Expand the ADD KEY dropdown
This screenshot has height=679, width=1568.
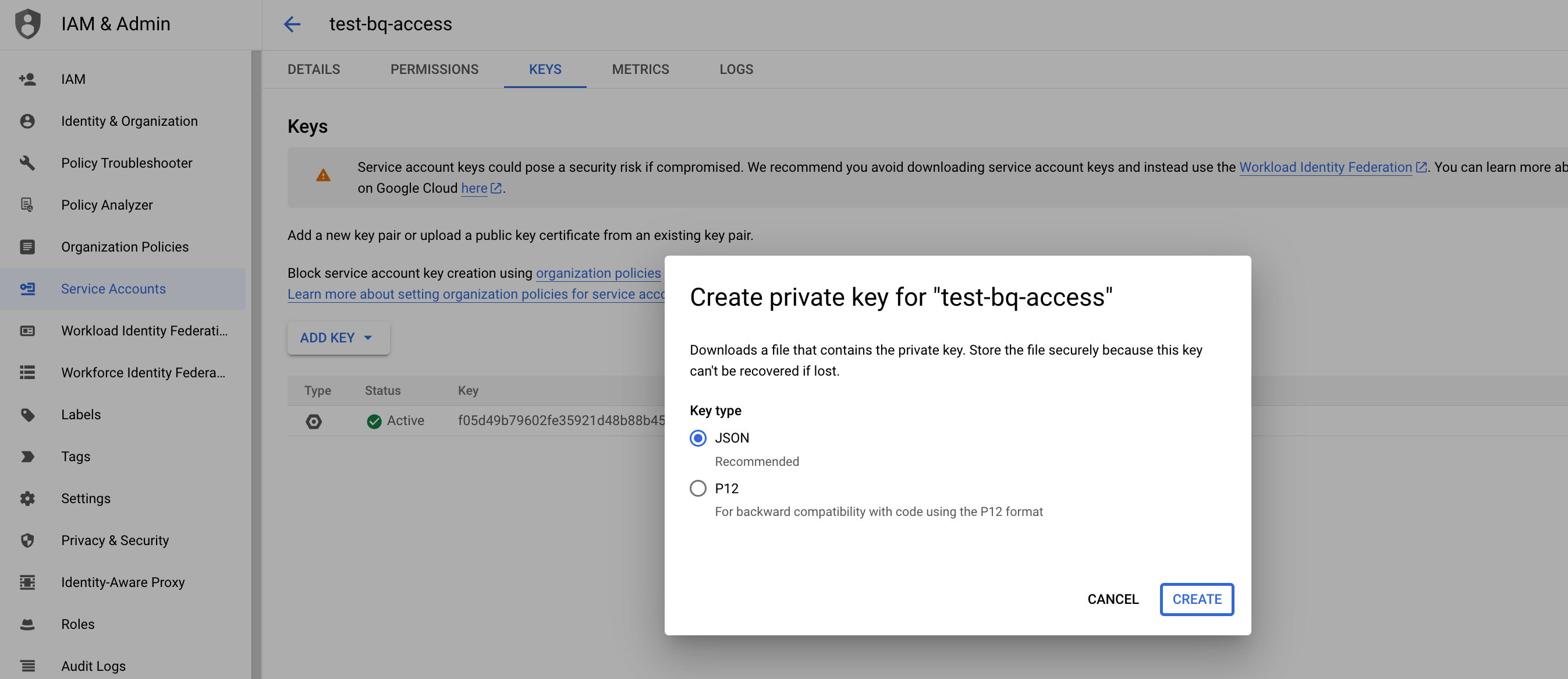pos(337,338)
